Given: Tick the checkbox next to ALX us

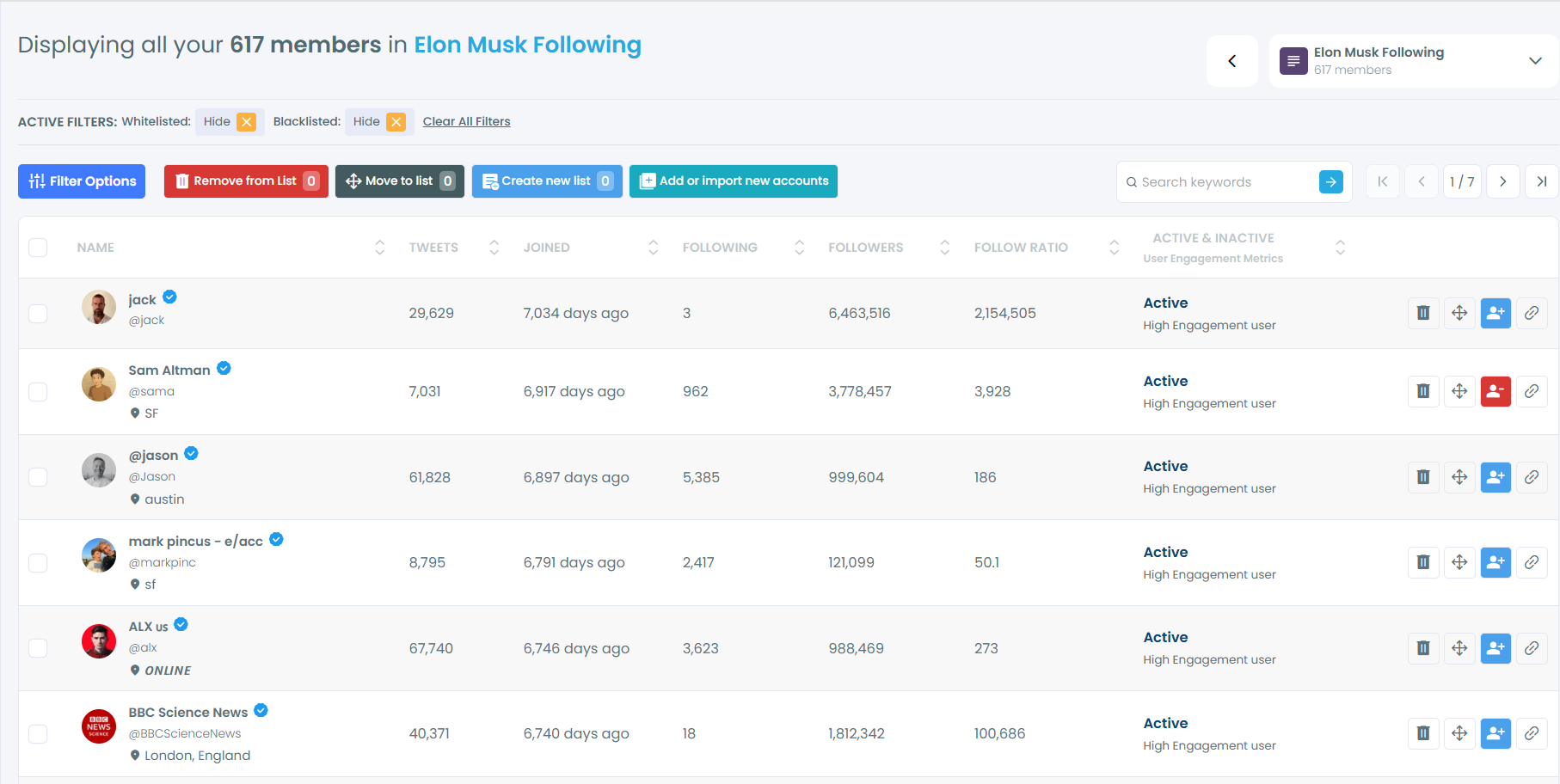Looking at the screenshot, I should pyautogui.click(x=38, y=648).
